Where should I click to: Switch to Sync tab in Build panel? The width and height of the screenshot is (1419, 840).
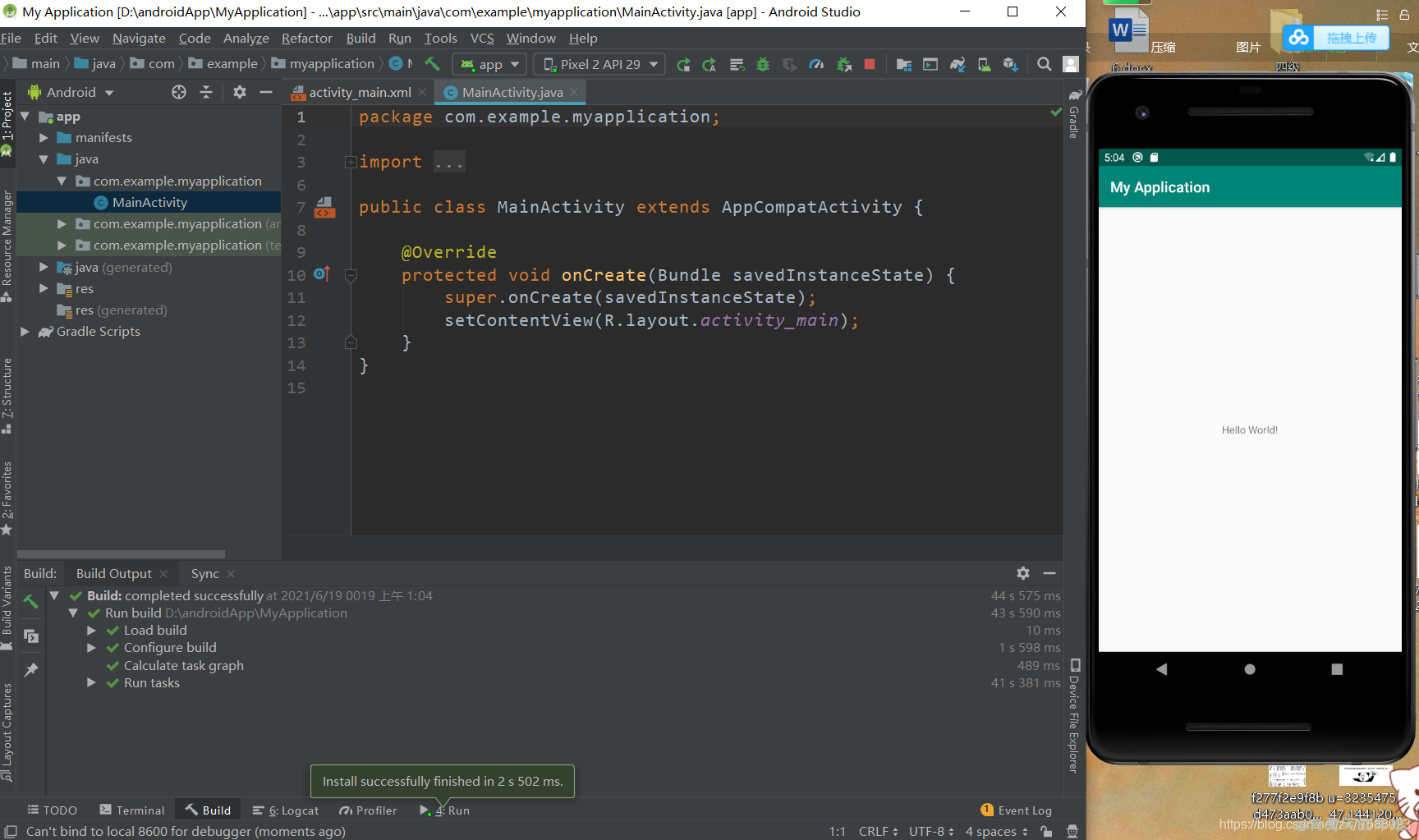pyautogui.click(x=205, y=573)
